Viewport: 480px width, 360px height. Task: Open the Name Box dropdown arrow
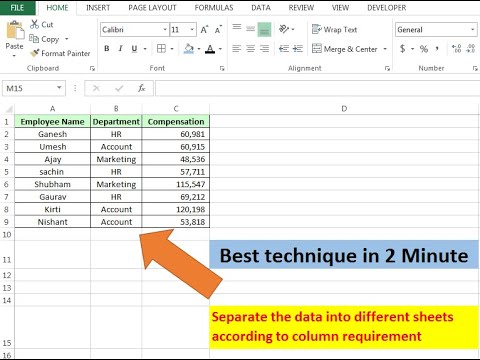(x=59, y=88)
